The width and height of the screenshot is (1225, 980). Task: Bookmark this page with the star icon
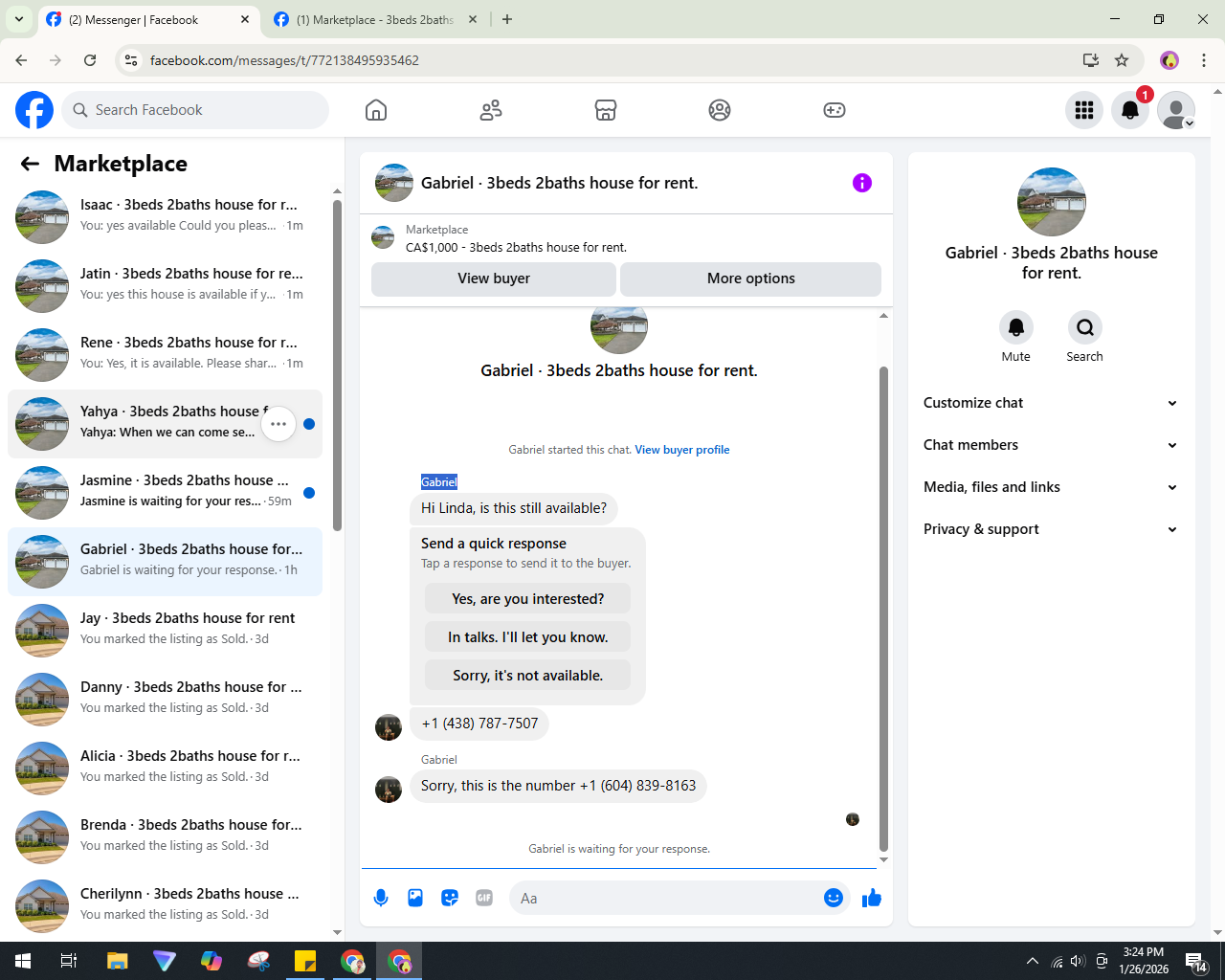pos(1122,60)
